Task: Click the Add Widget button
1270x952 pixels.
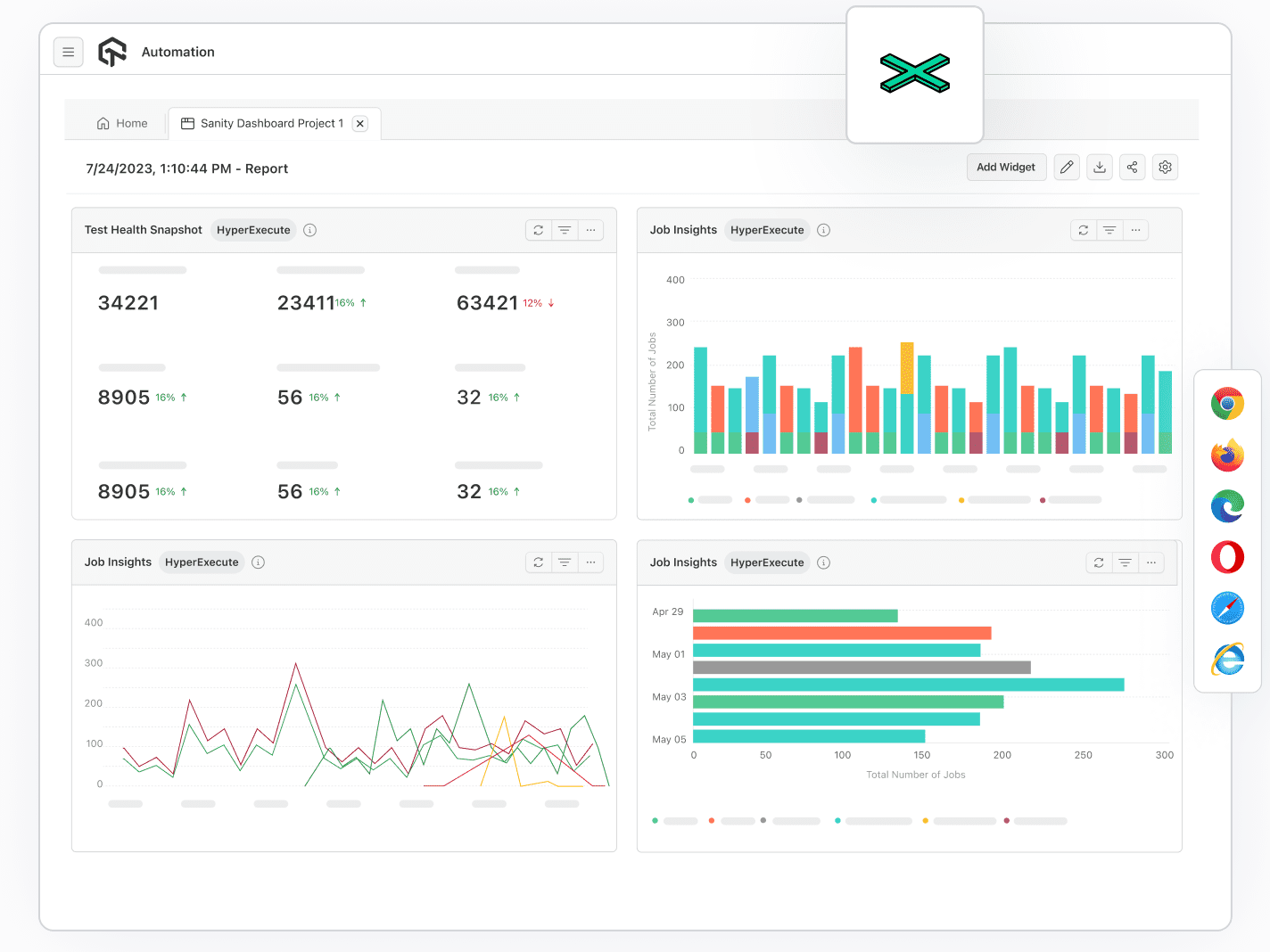Action: tap(1006, 167)
